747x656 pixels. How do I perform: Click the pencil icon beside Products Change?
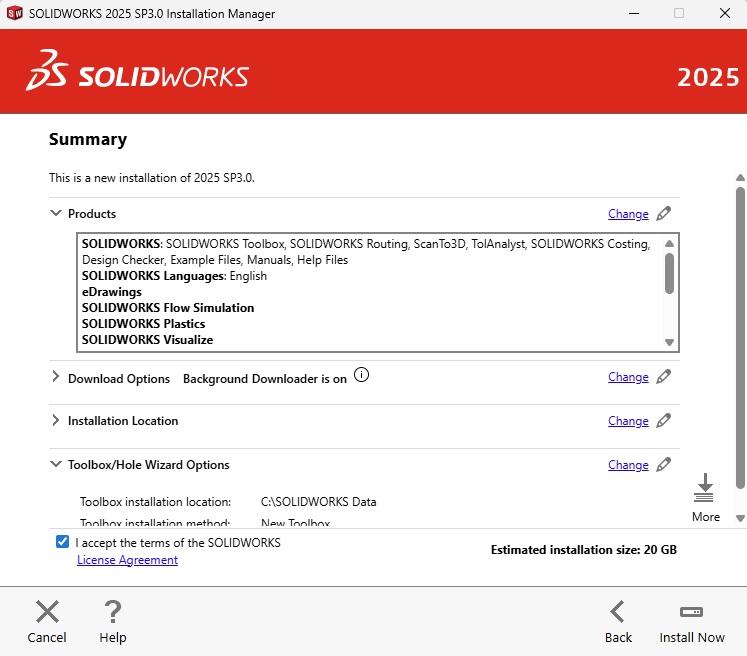[x=664, y=214]
